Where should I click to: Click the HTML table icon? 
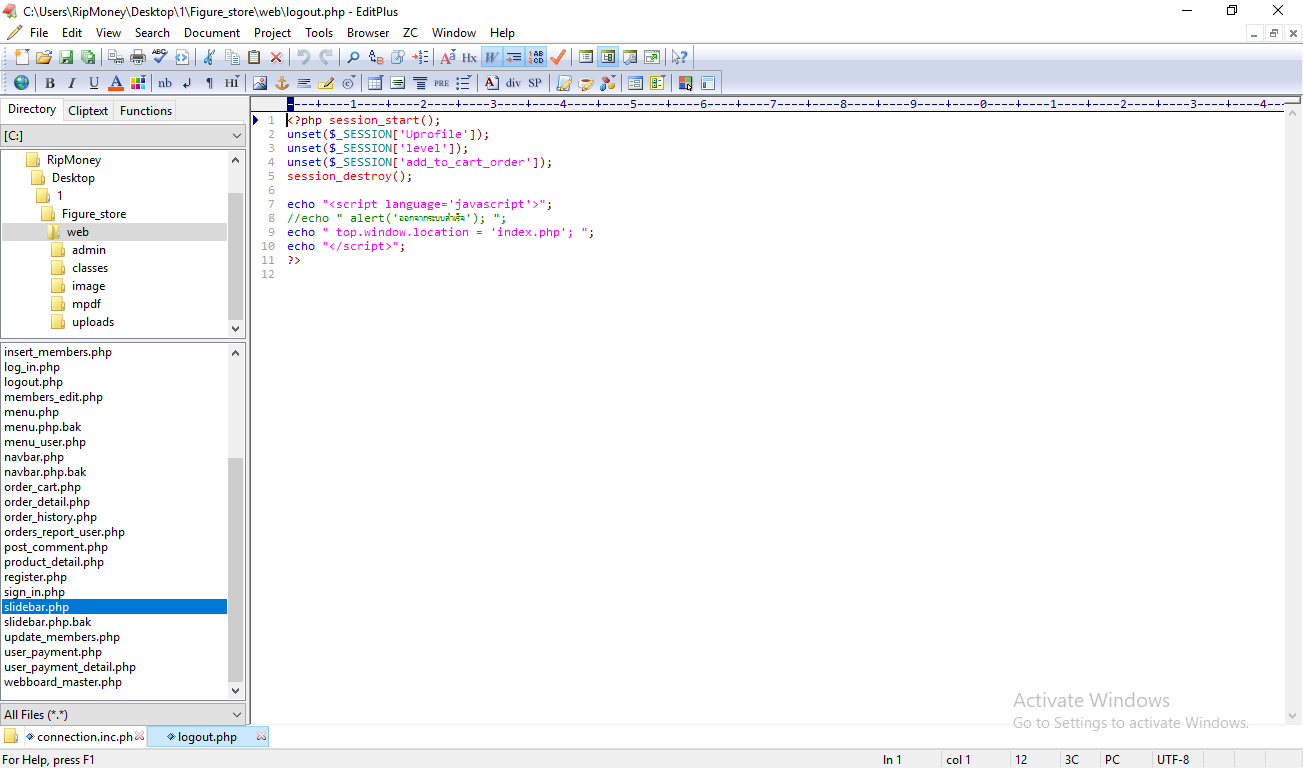376,83
